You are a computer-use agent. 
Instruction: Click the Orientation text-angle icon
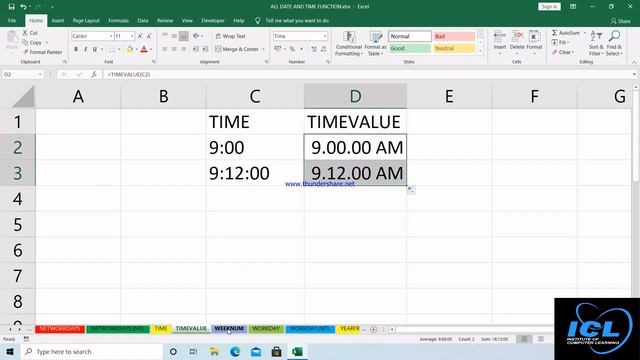tap(196, 36)
